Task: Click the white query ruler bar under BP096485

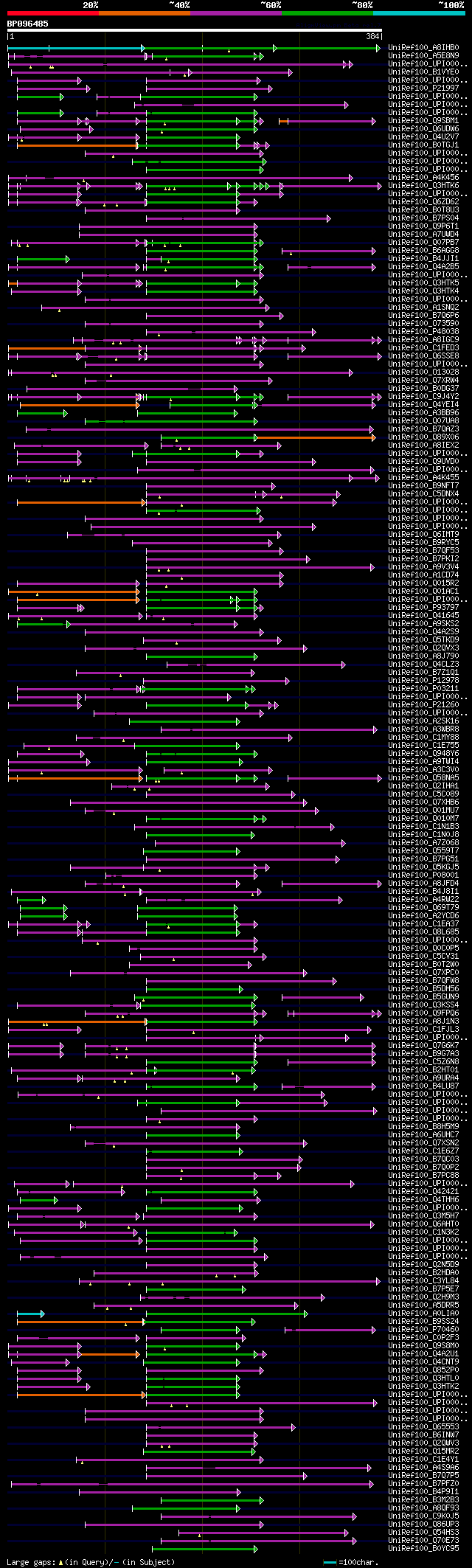Action: (195, 30)
